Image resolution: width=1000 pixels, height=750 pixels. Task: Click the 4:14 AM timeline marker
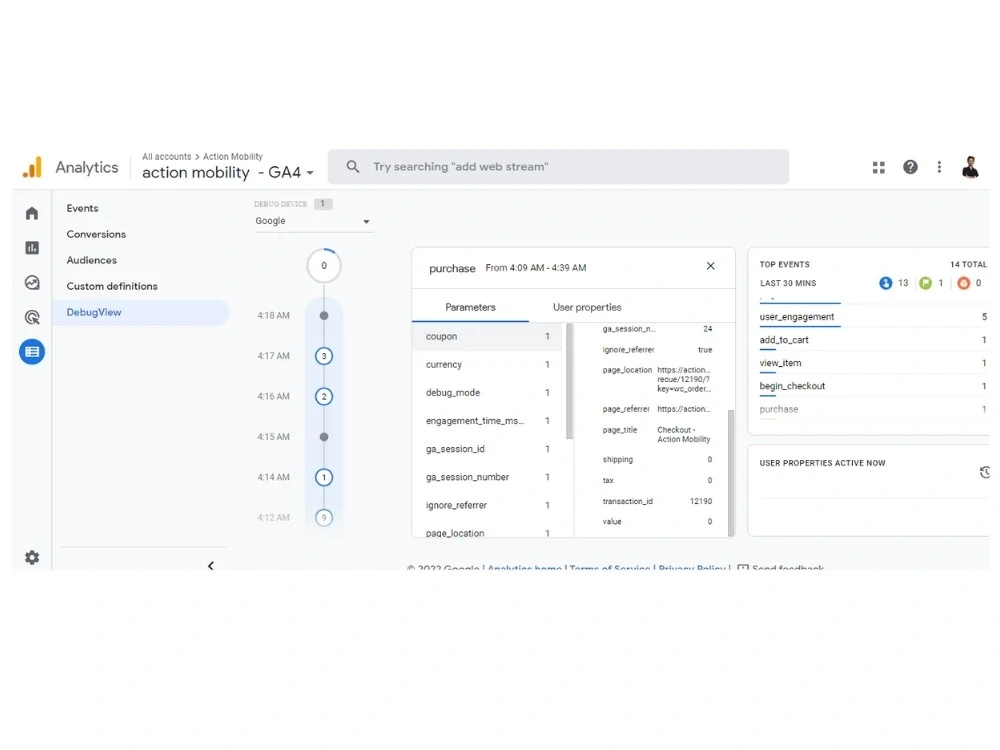click(x=324, y=477)
